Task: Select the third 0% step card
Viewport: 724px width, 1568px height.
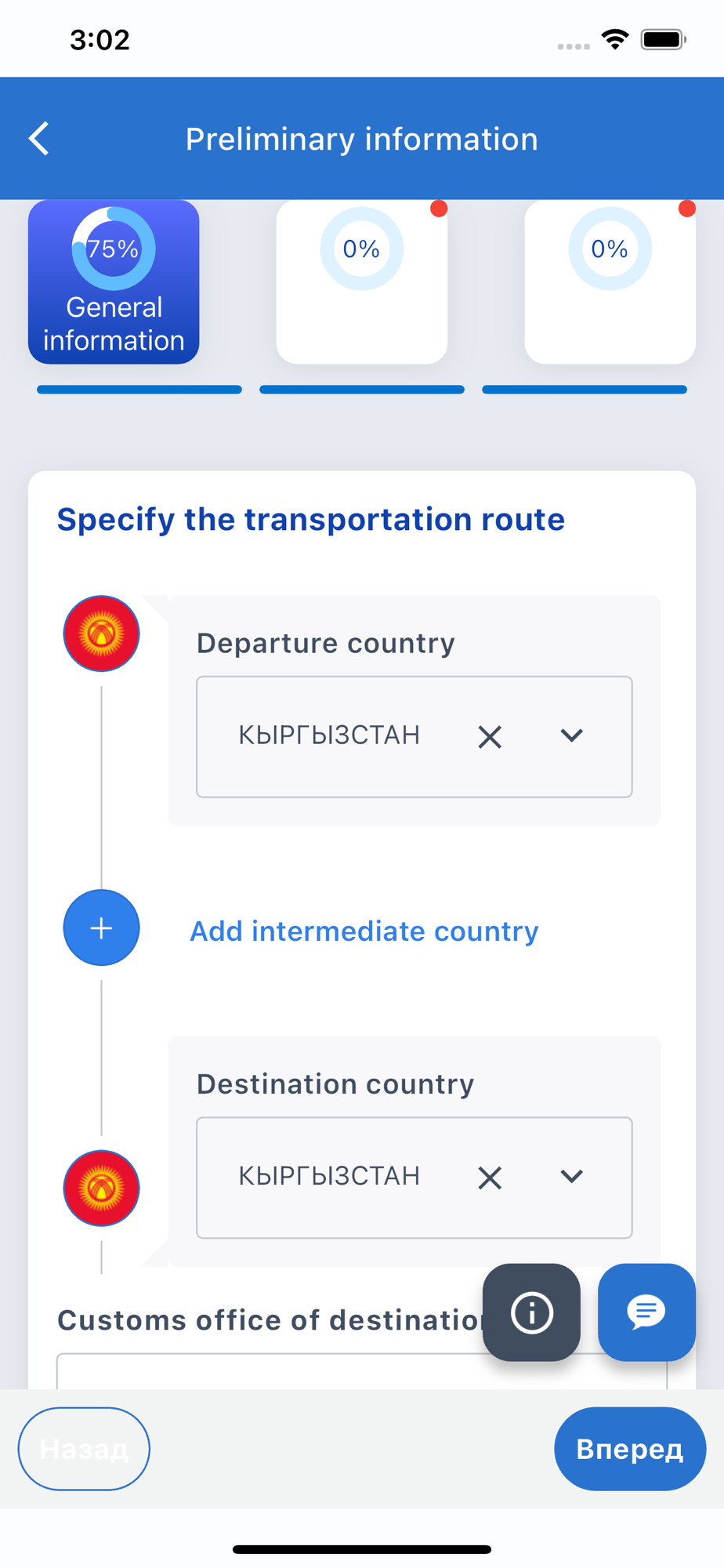Action: 610,281
